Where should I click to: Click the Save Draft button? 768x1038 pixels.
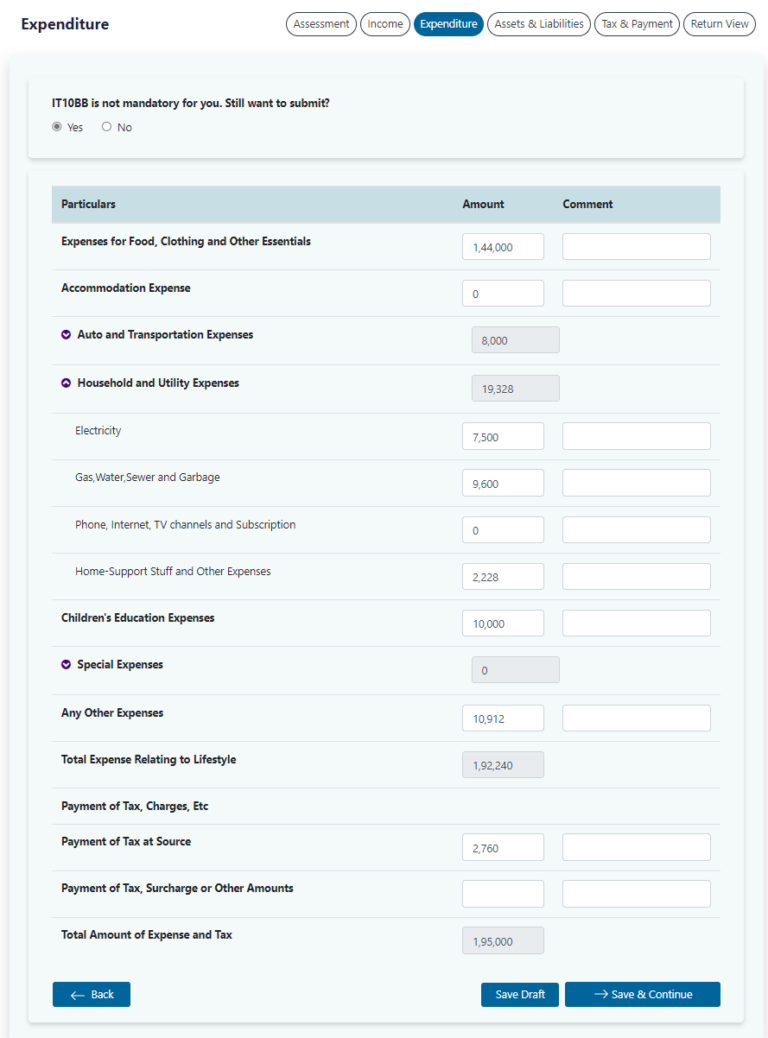[520, 994]
